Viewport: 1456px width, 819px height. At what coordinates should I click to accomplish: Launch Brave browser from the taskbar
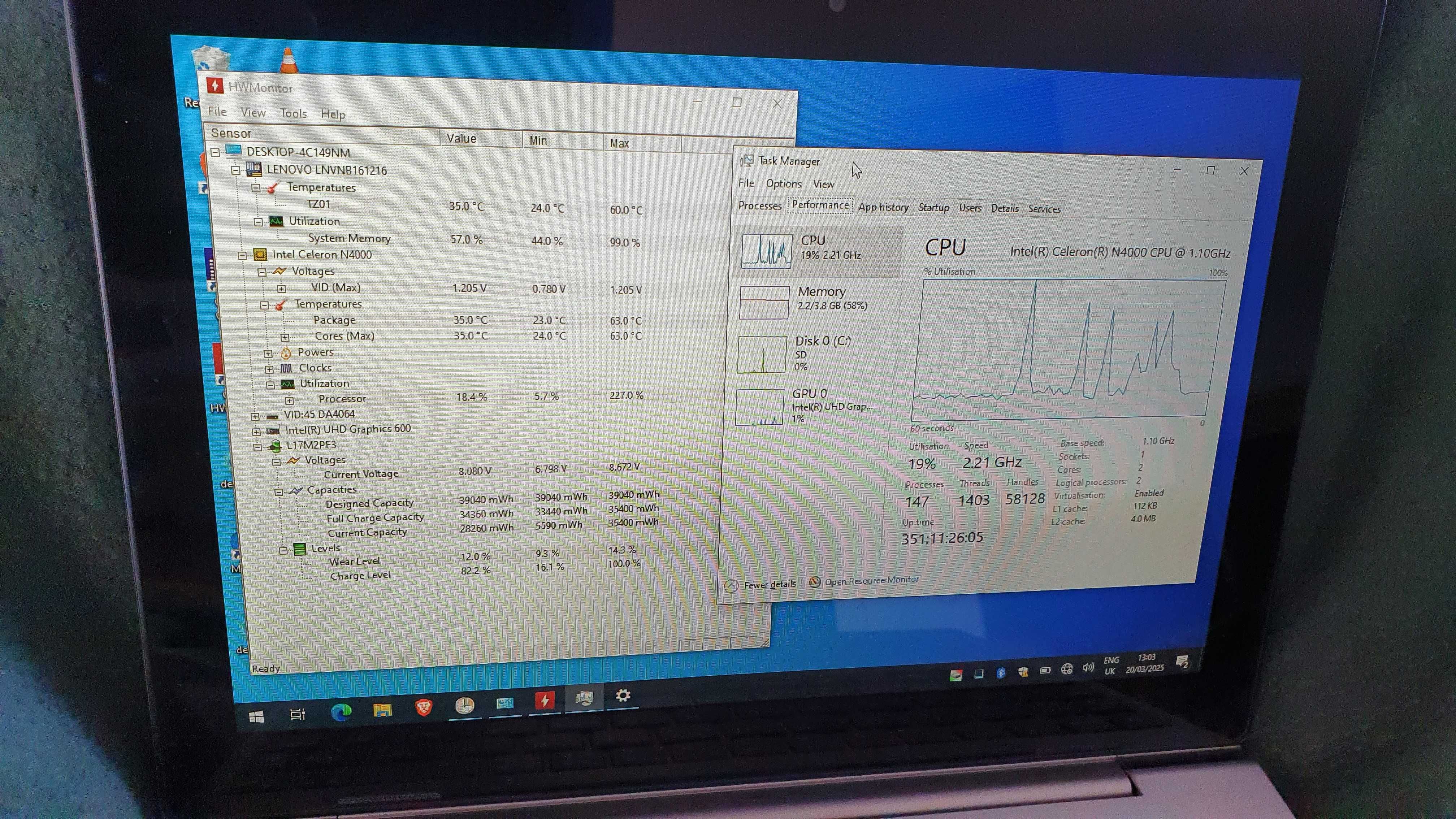[424, 707]
